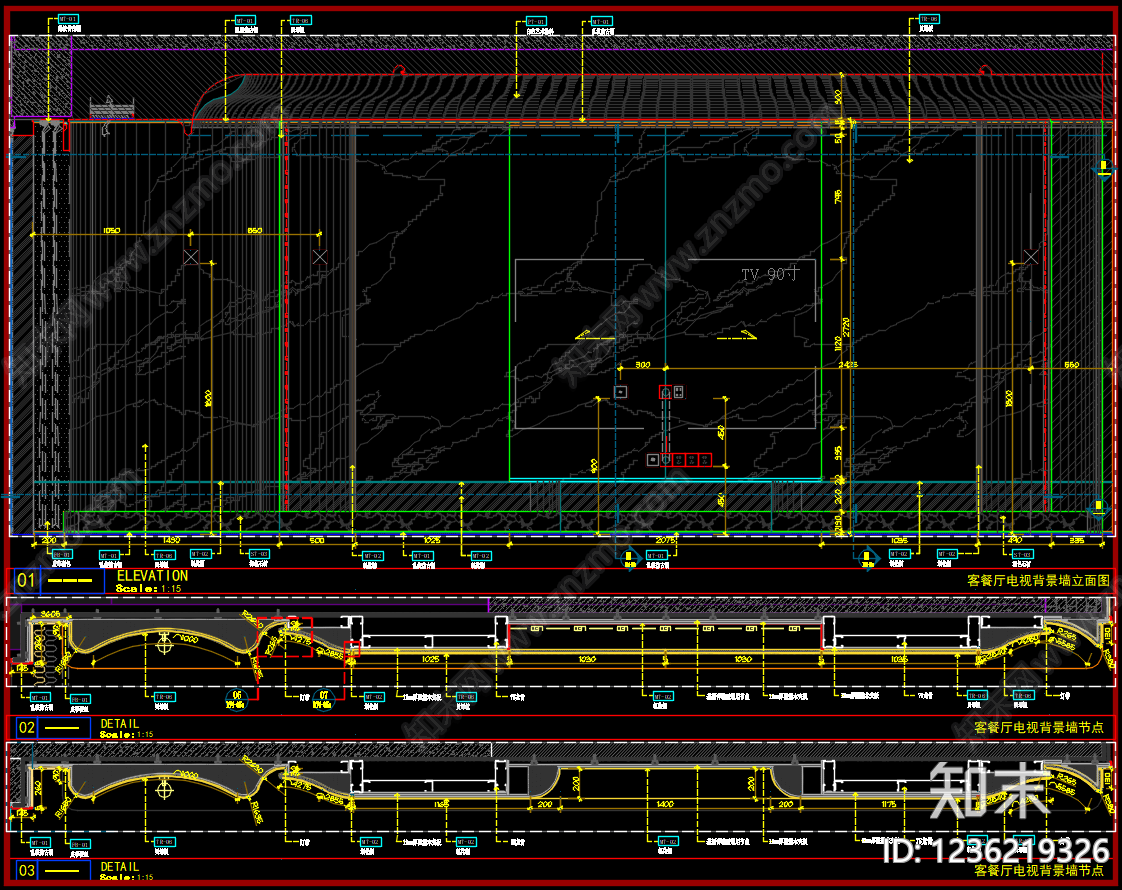Select the row of three red socket boxes

point(692,460)
